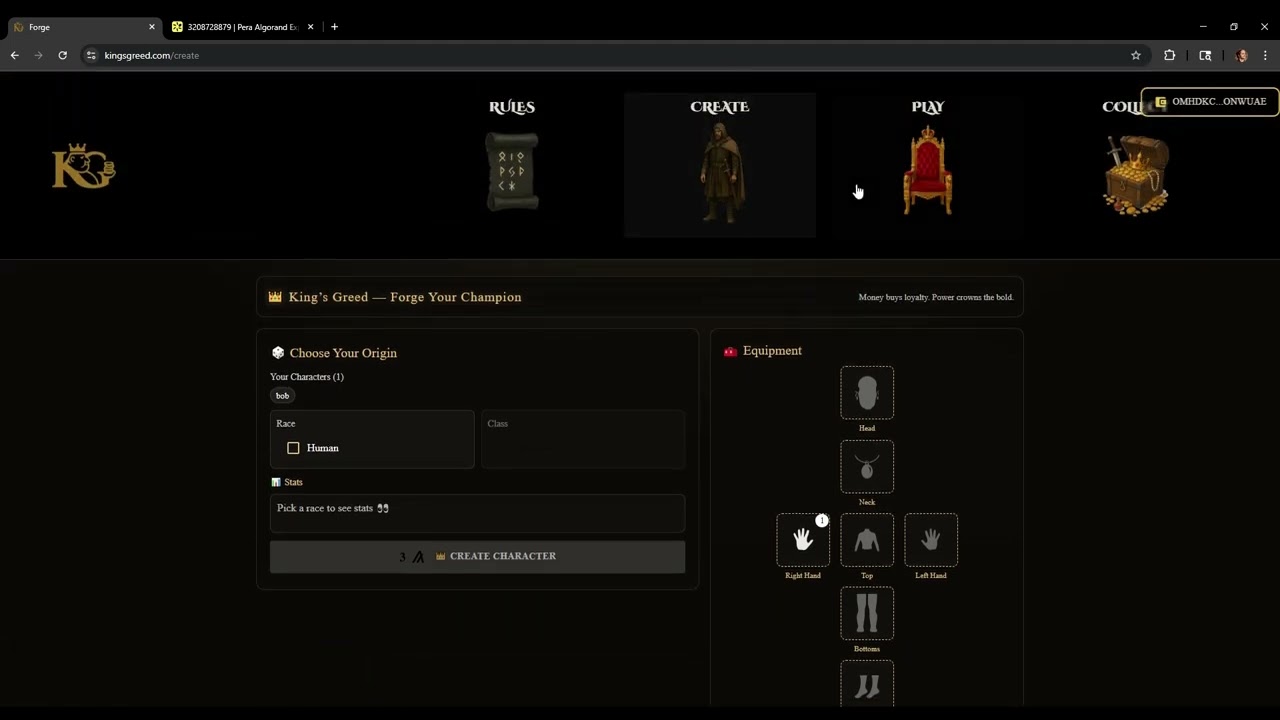View site information icon in address bar

tap(91, 55)
